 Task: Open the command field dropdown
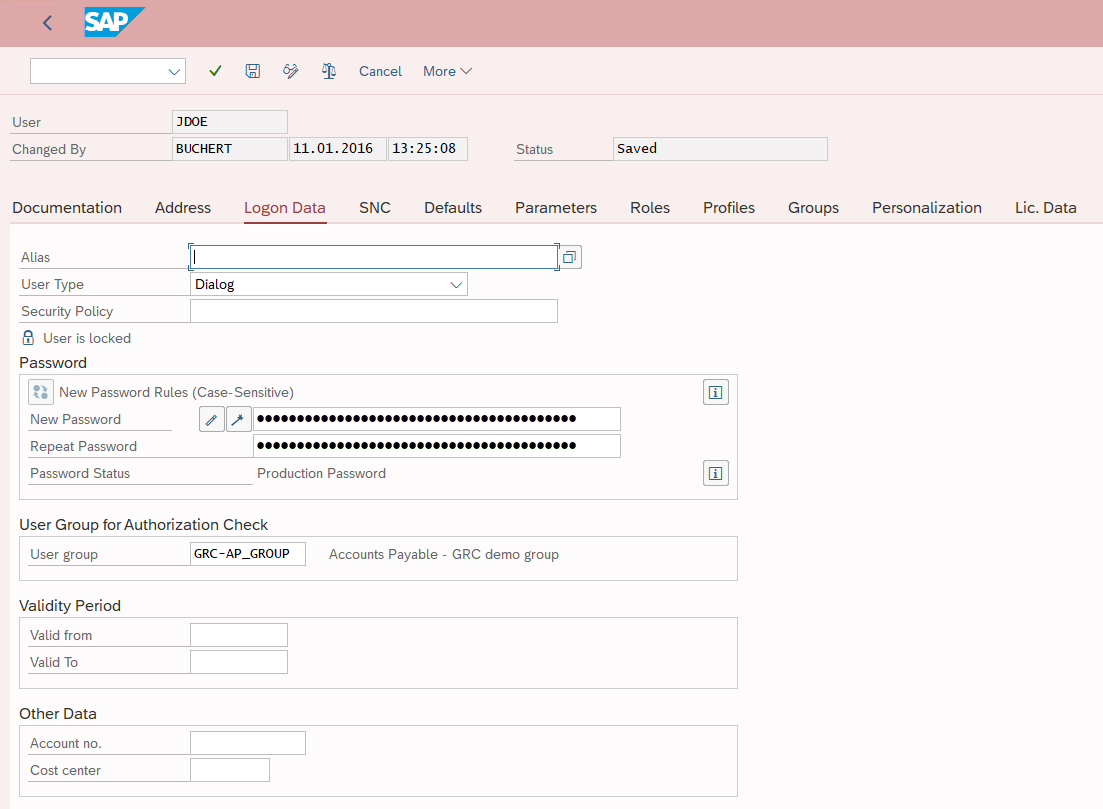pos(174,72)
